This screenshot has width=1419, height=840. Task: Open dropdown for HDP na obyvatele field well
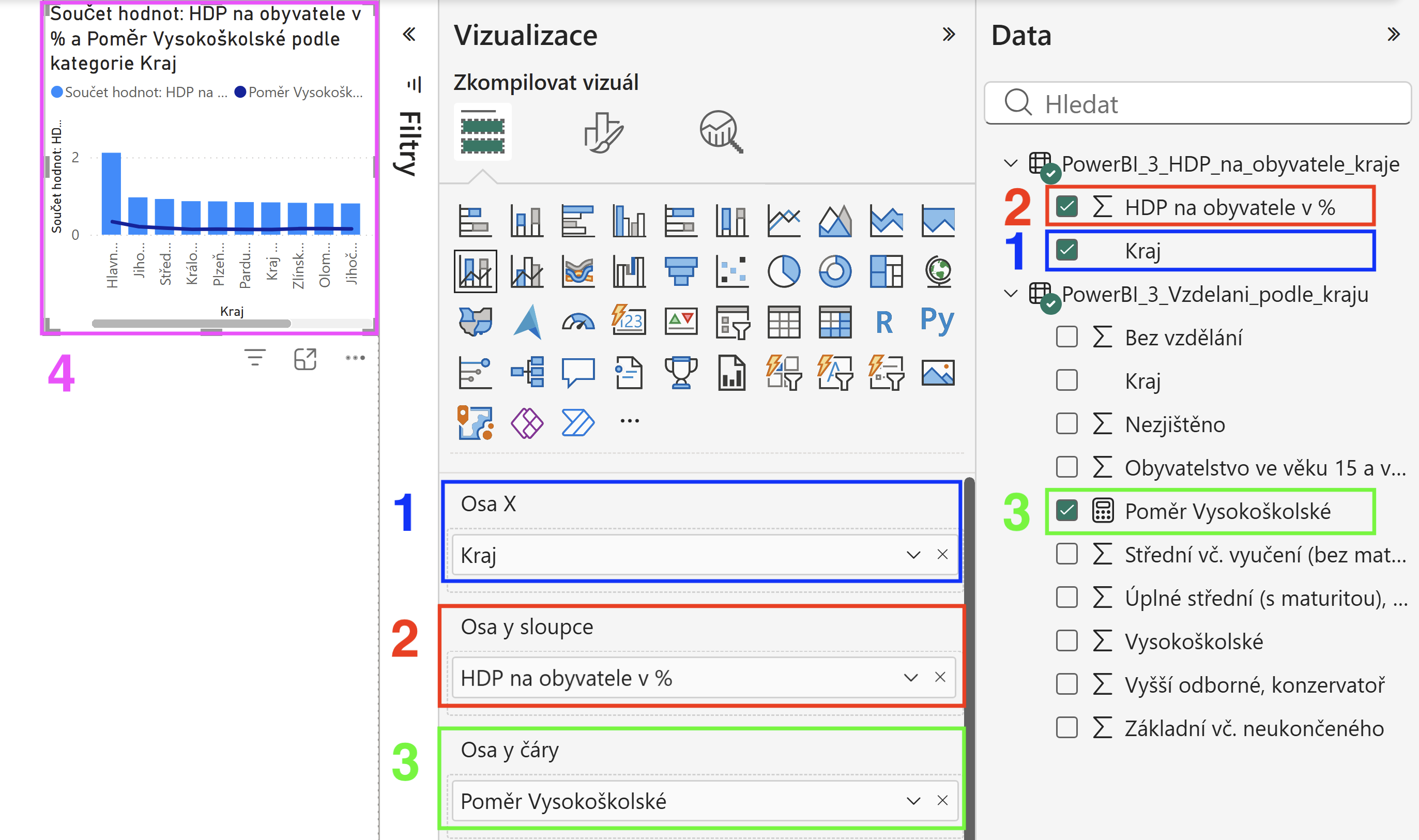point(911,678)
